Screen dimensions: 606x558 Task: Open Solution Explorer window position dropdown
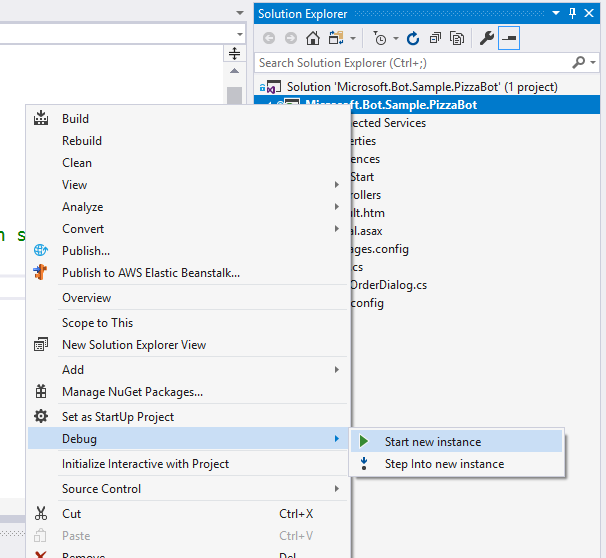tap(556, 13)
